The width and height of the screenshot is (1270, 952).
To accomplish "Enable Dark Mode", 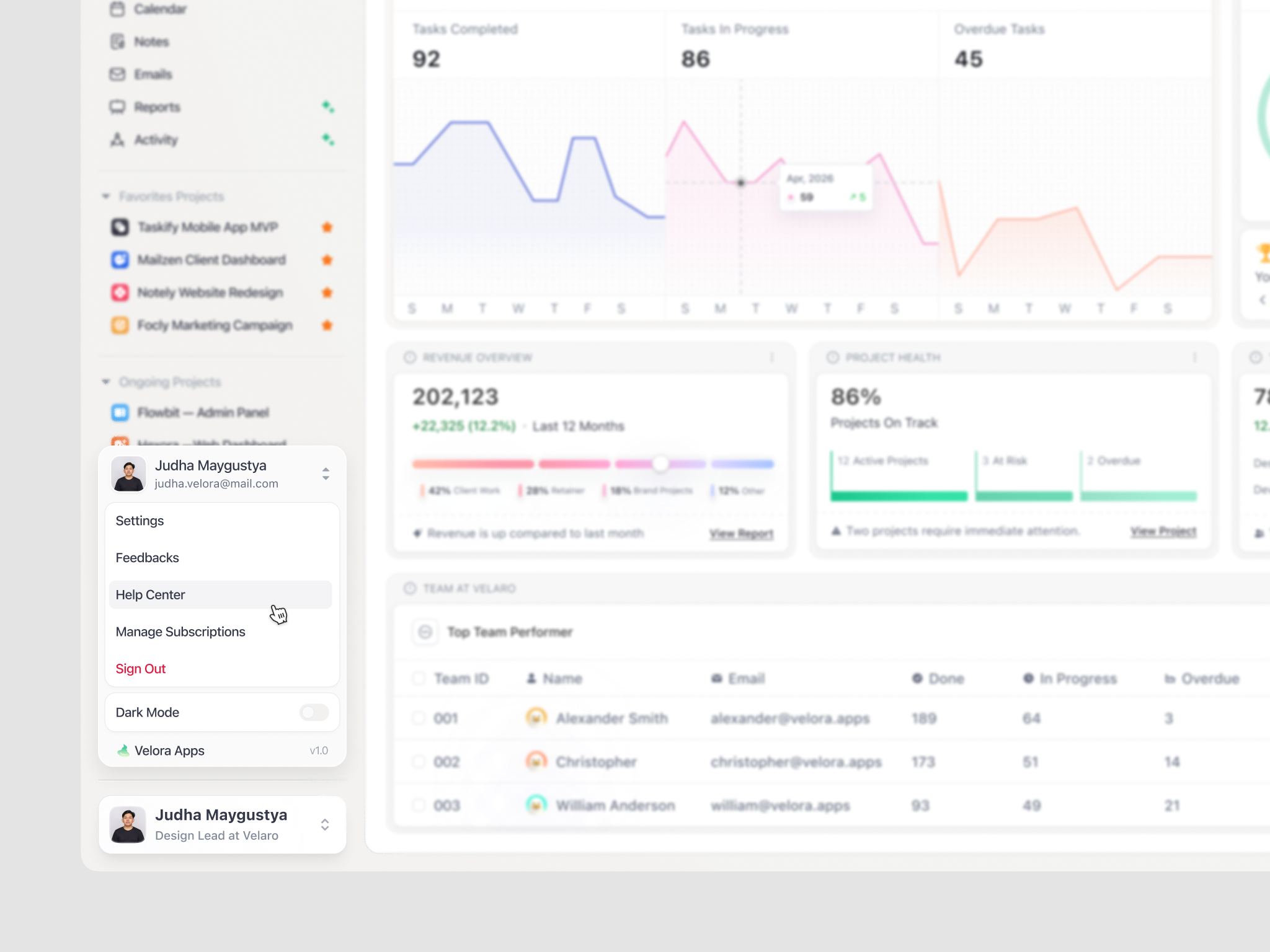I will click(x=314, y=712).
